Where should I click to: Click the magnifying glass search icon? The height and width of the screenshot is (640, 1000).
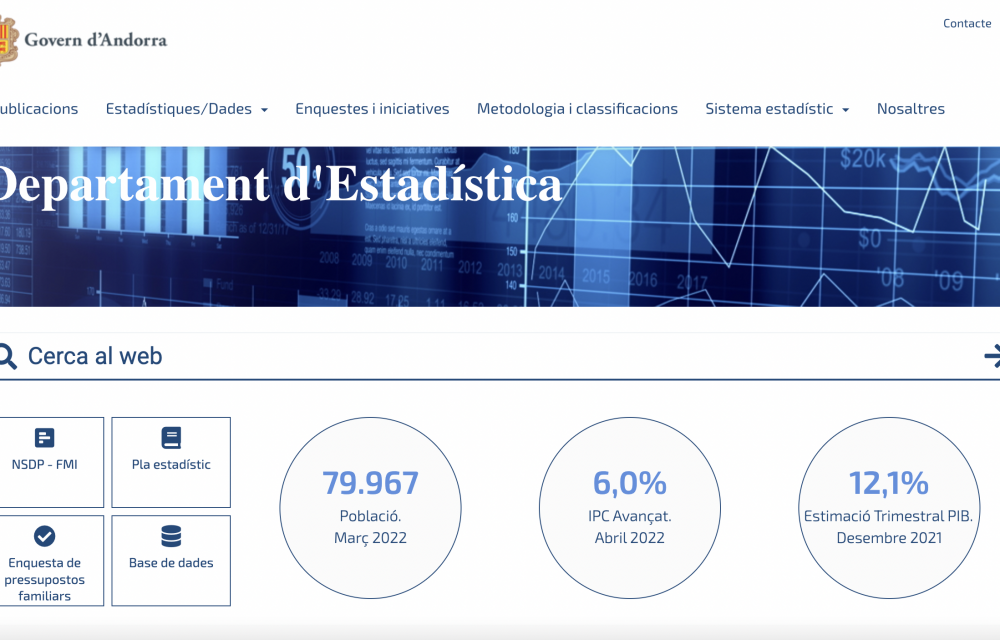[6, 356]
